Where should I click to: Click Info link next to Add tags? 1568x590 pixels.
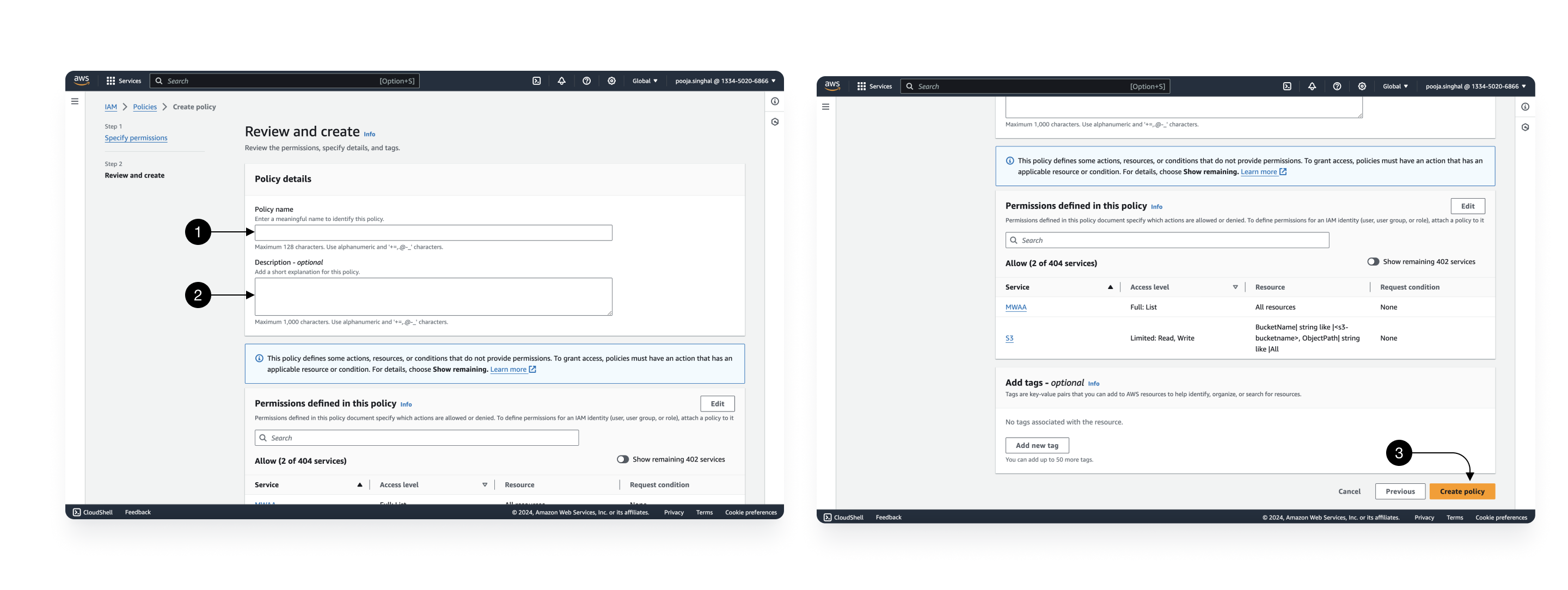1093,384
